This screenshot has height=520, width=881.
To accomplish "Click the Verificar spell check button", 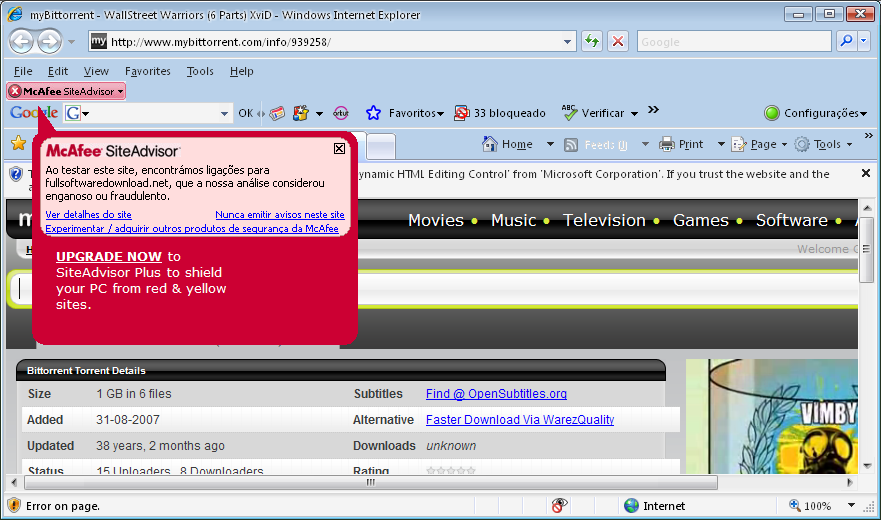I will tap(593, 113).
